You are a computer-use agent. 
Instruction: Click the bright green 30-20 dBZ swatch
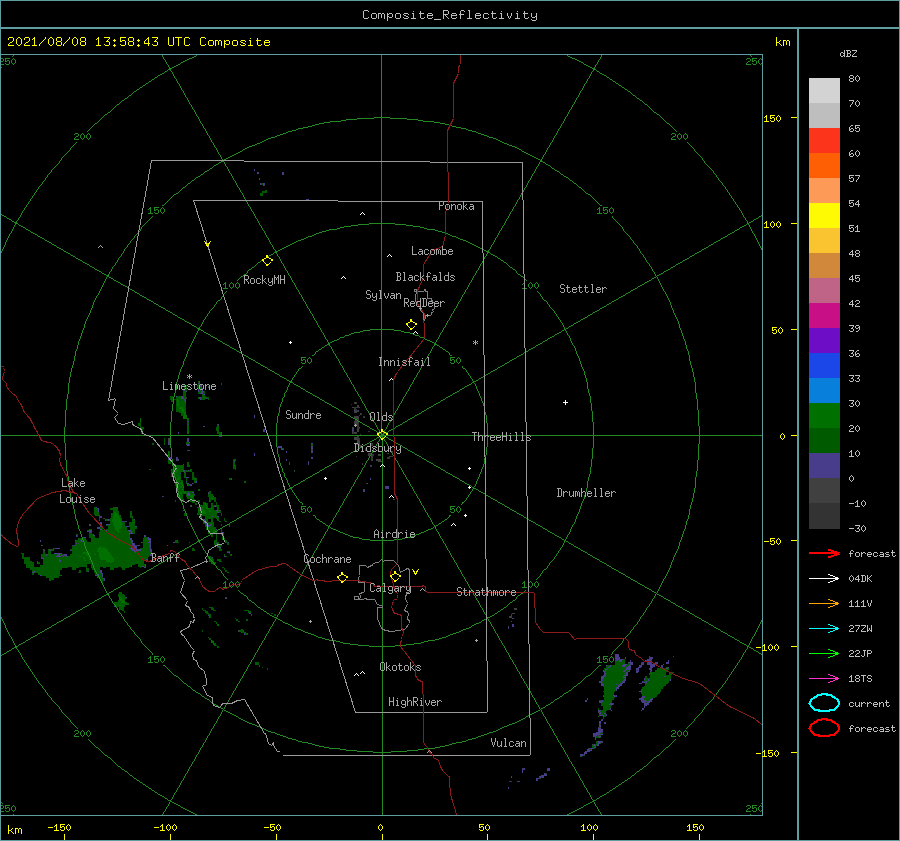click(824, 416)
